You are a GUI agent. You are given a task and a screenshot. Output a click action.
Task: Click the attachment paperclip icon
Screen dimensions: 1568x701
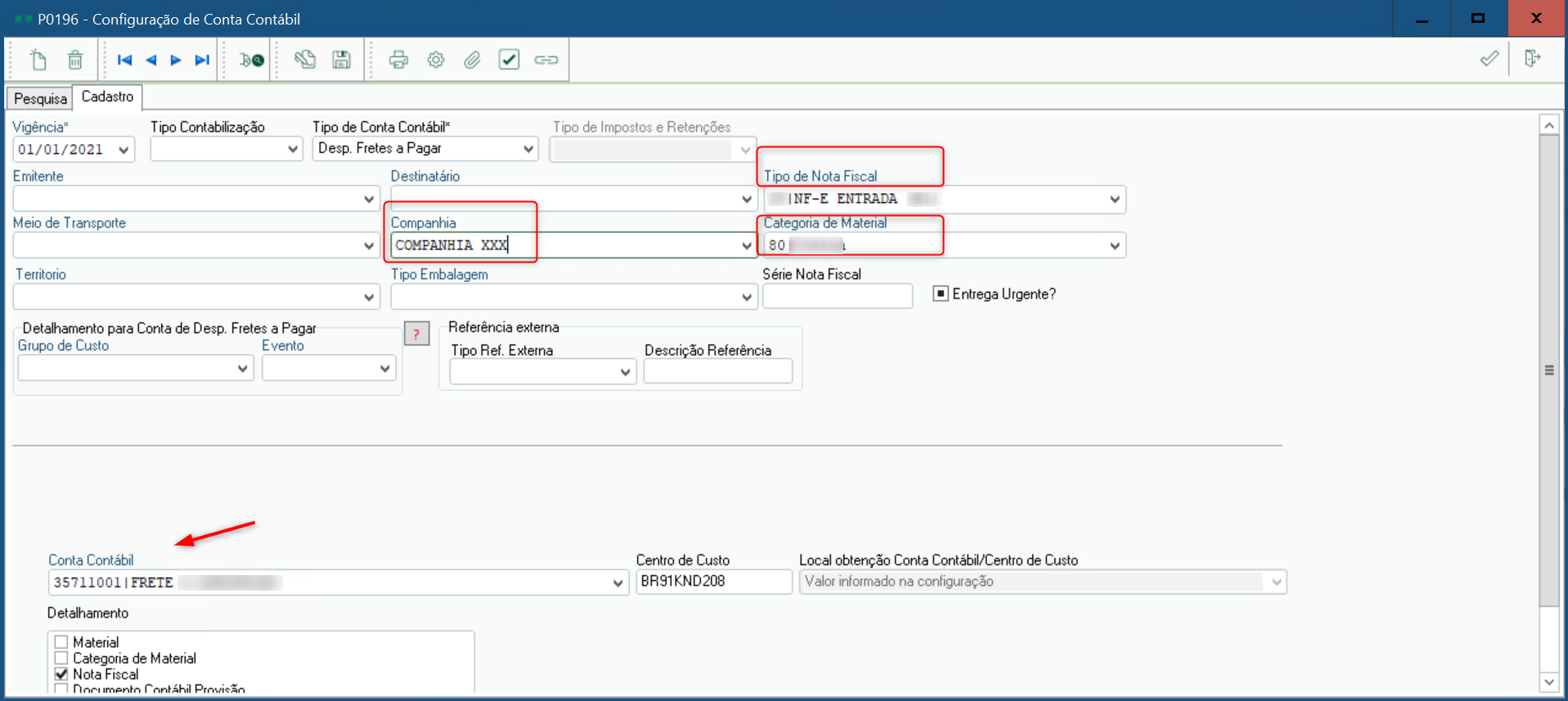[x=472, y=60]
